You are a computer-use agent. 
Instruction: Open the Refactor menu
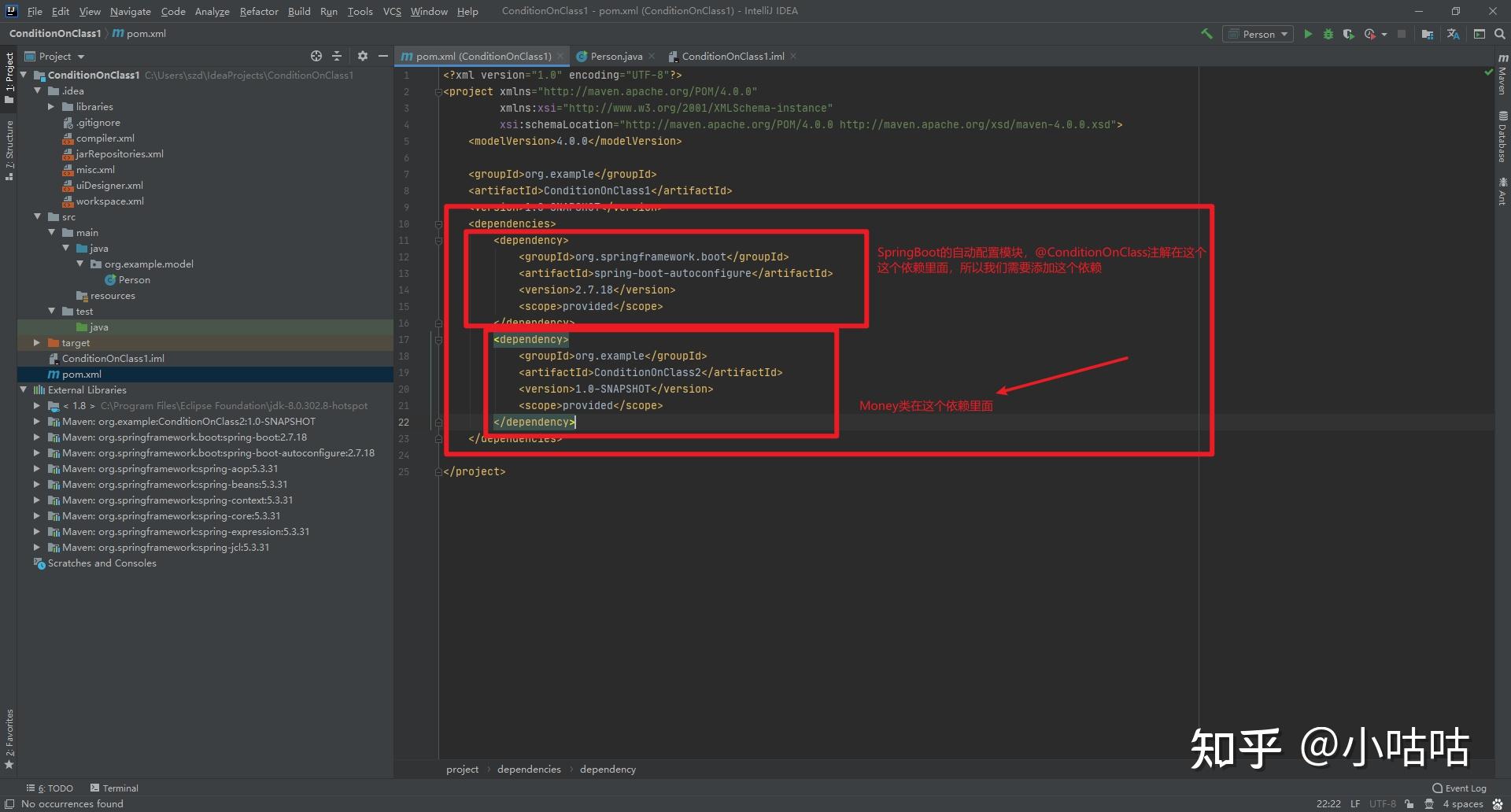(259, 11)
